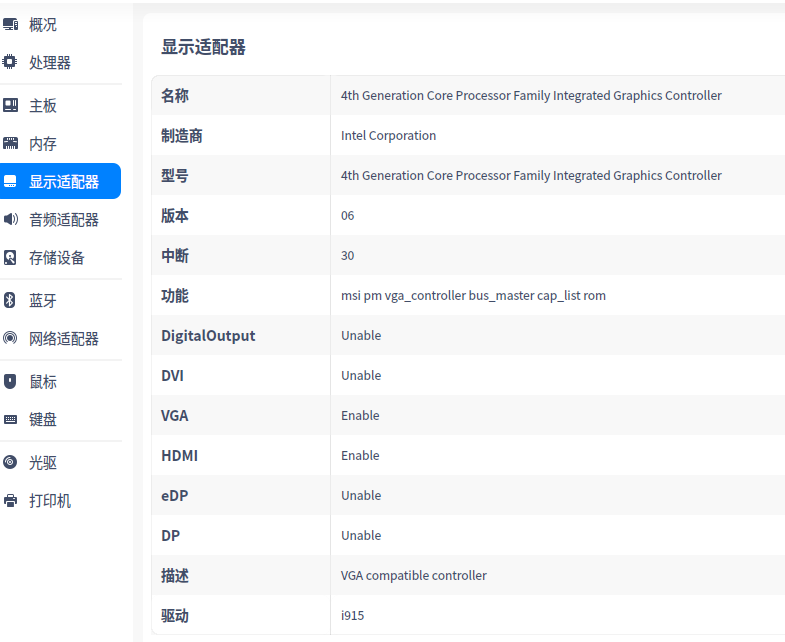Click the motherboard icon
This screenshot has width=785, height=642.
click(10, 105)
